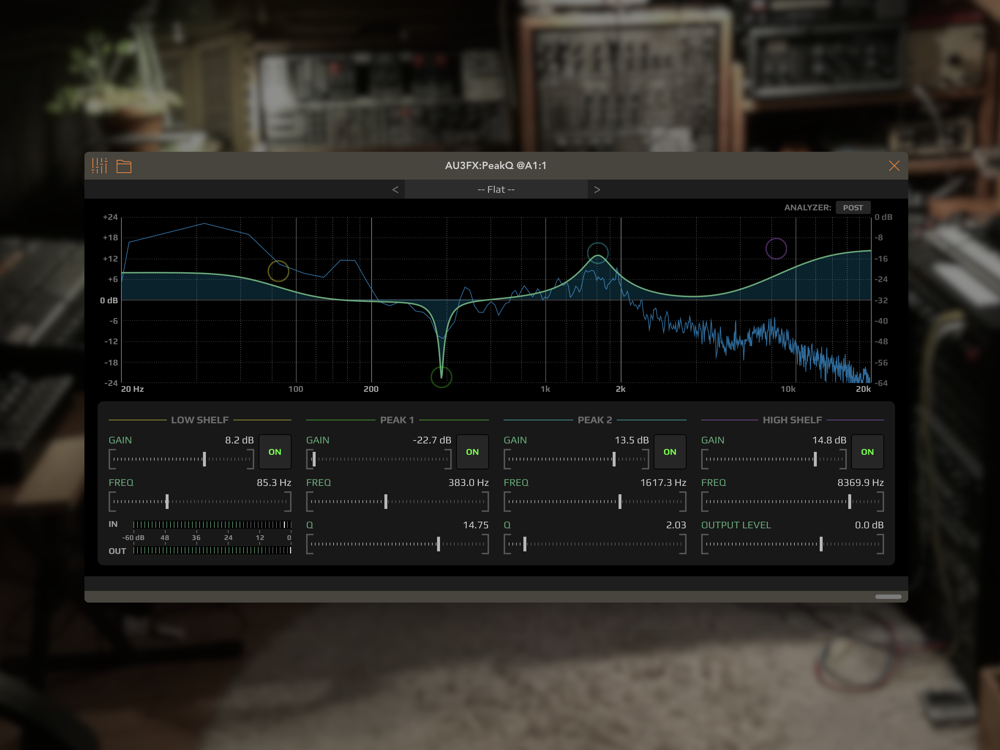
Task: Select the purple High Shelf node on graph
Action: click(x=776, y=248)
